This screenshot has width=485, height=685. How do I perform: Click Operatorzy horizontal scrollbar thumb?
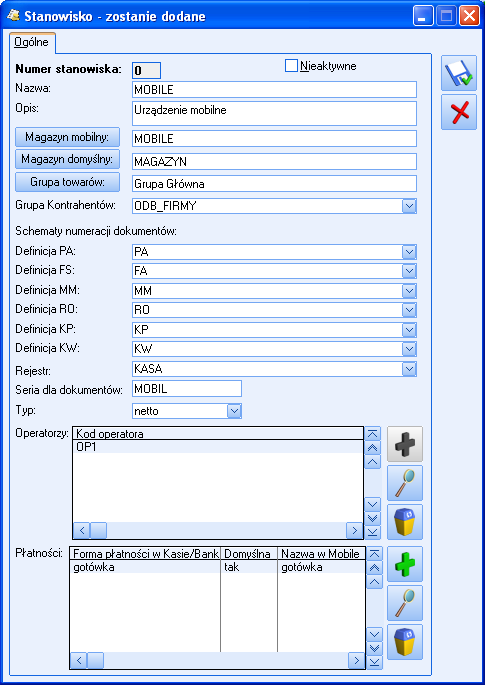[x=98, y=530]
